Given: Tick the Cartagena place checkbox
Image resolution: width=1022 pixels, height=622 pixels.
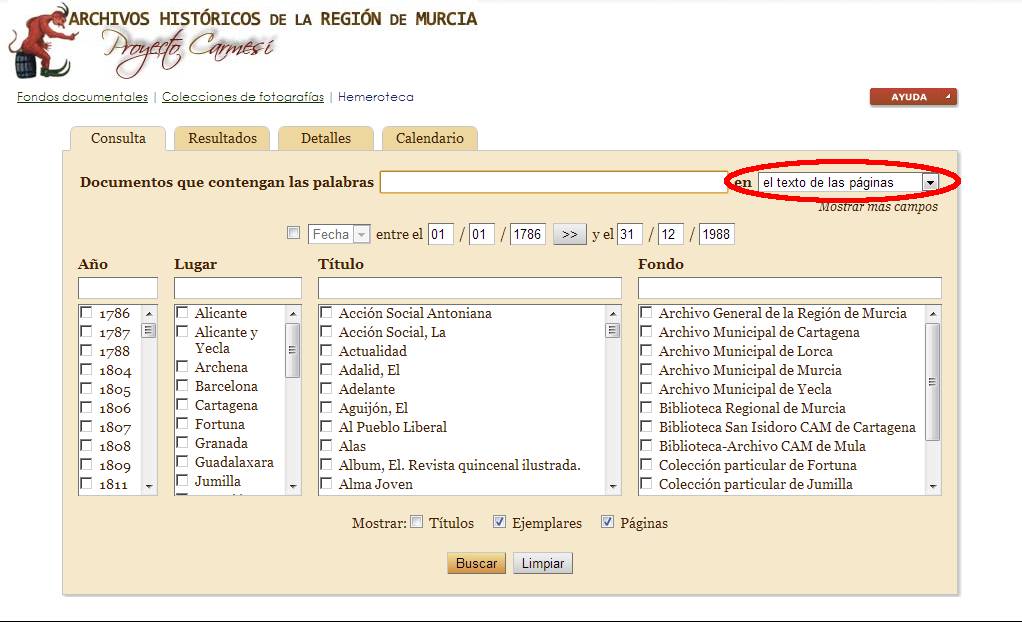Looking at the screenshot, I should coord(182,405).
